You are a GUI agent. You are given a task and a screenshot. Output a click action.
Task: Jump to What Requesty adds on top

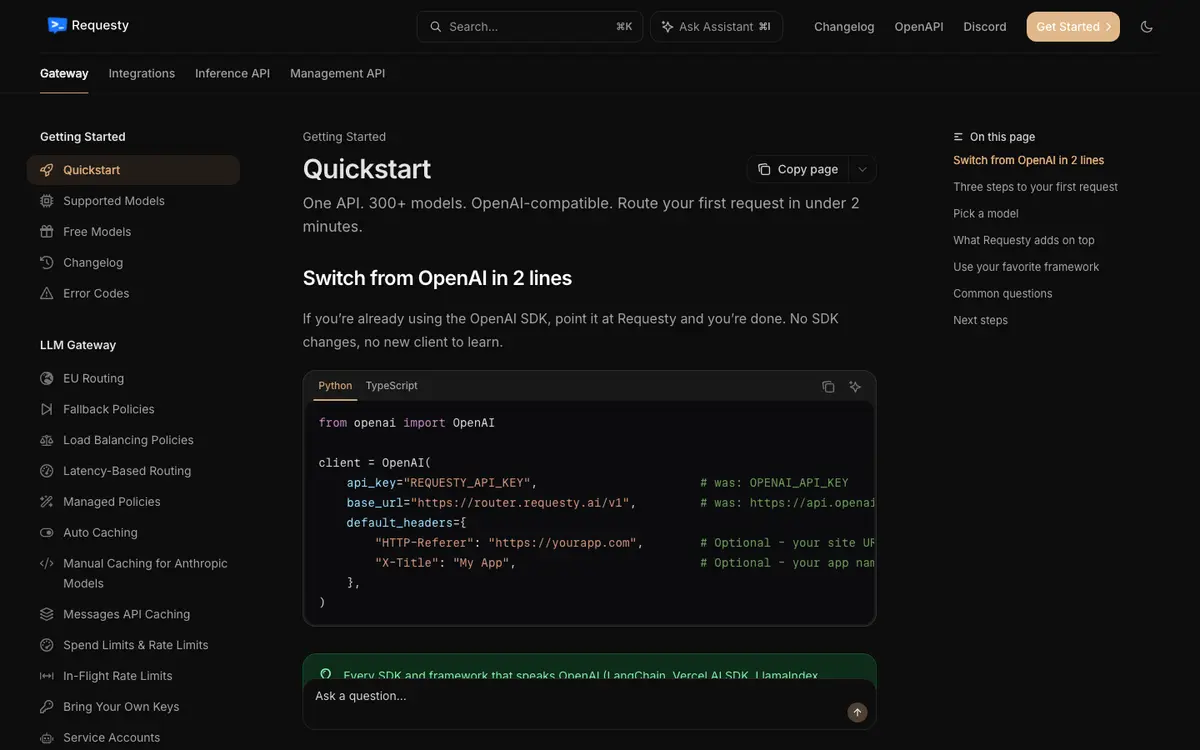[x=1023, y=240]
